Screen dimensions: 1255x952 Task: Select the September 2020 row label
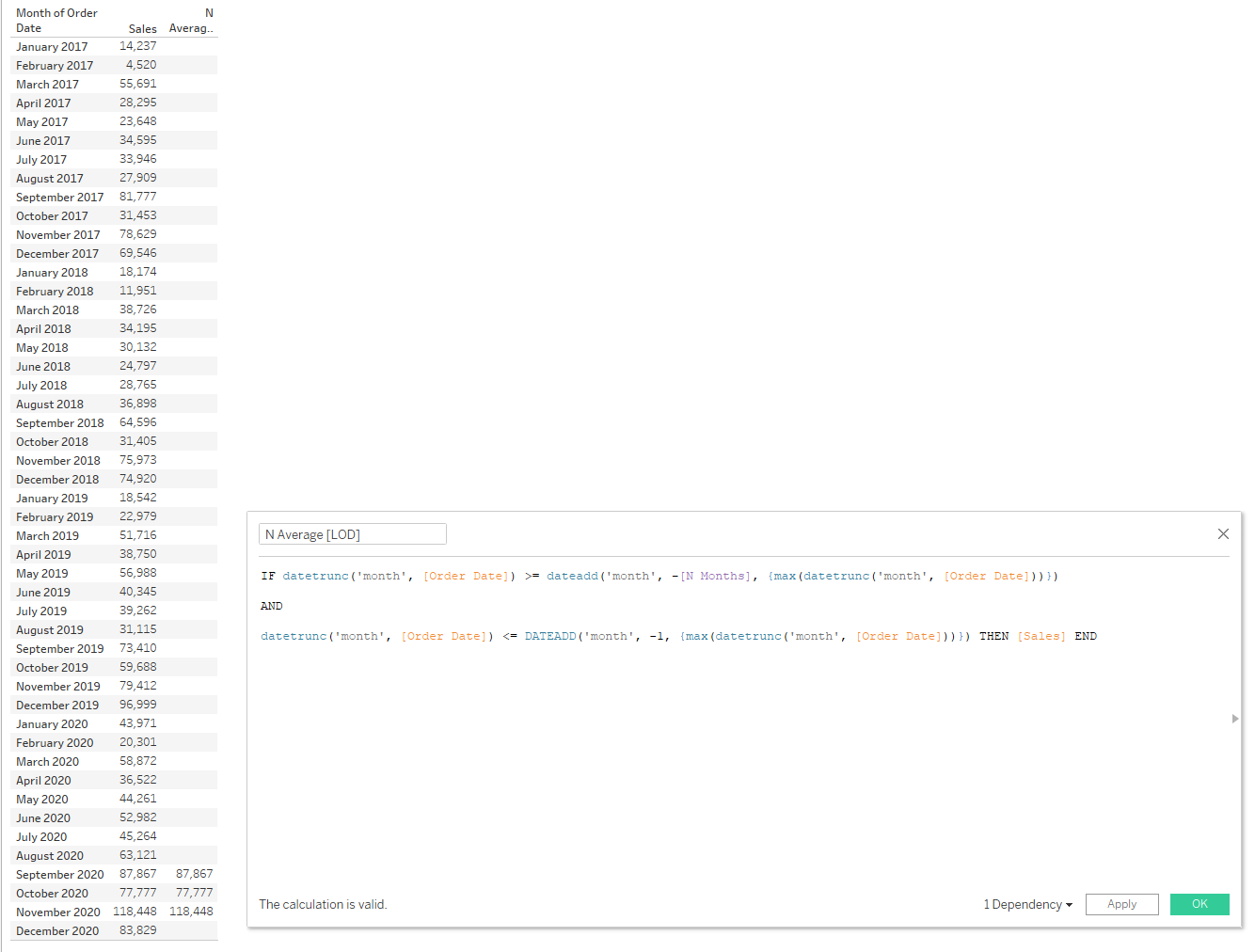(60, 875)
